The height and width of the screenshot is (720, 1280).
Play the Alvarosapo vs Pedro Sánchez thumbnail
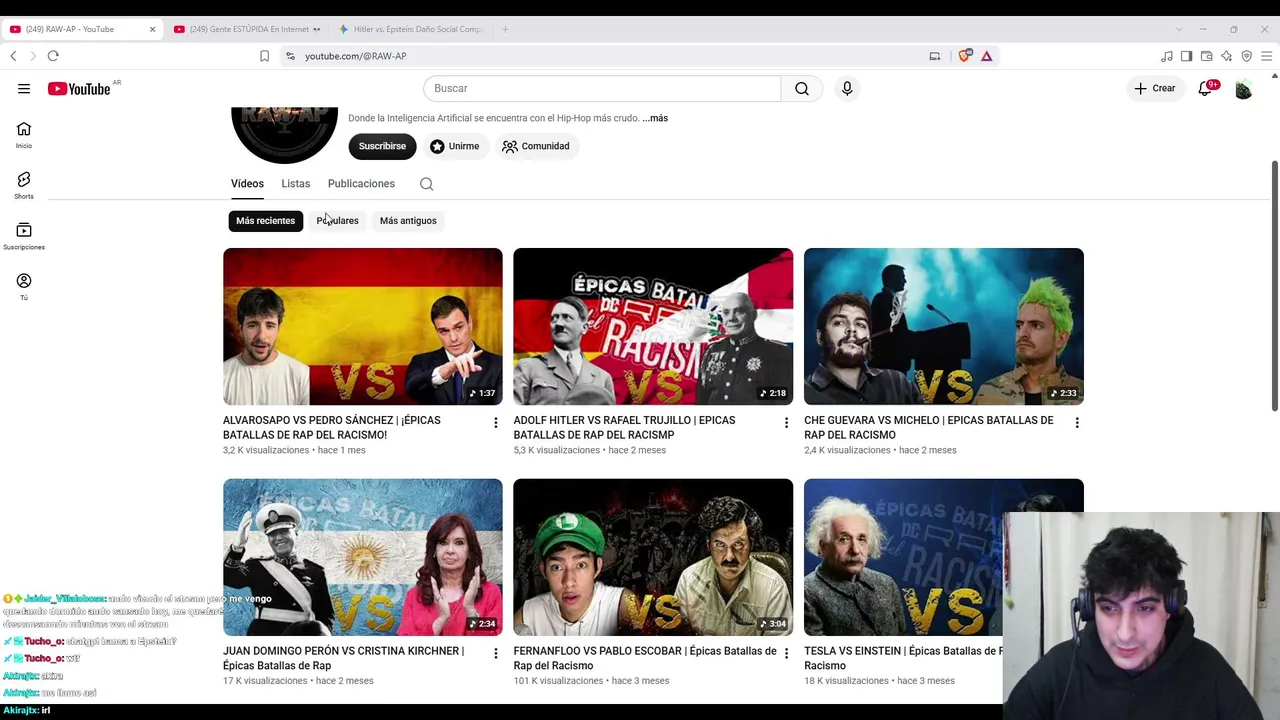tap(363, 327)
